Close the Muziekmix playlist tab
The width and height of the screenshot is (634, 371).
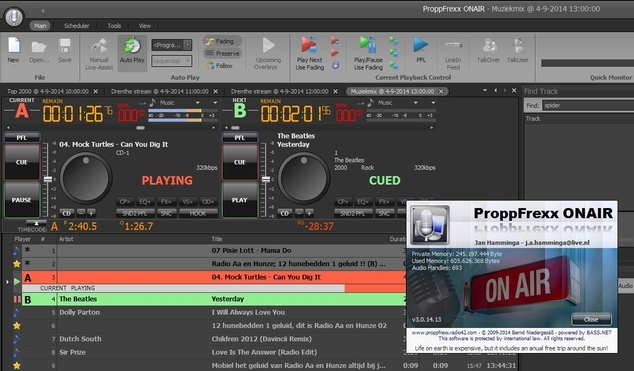coord(441,91)
